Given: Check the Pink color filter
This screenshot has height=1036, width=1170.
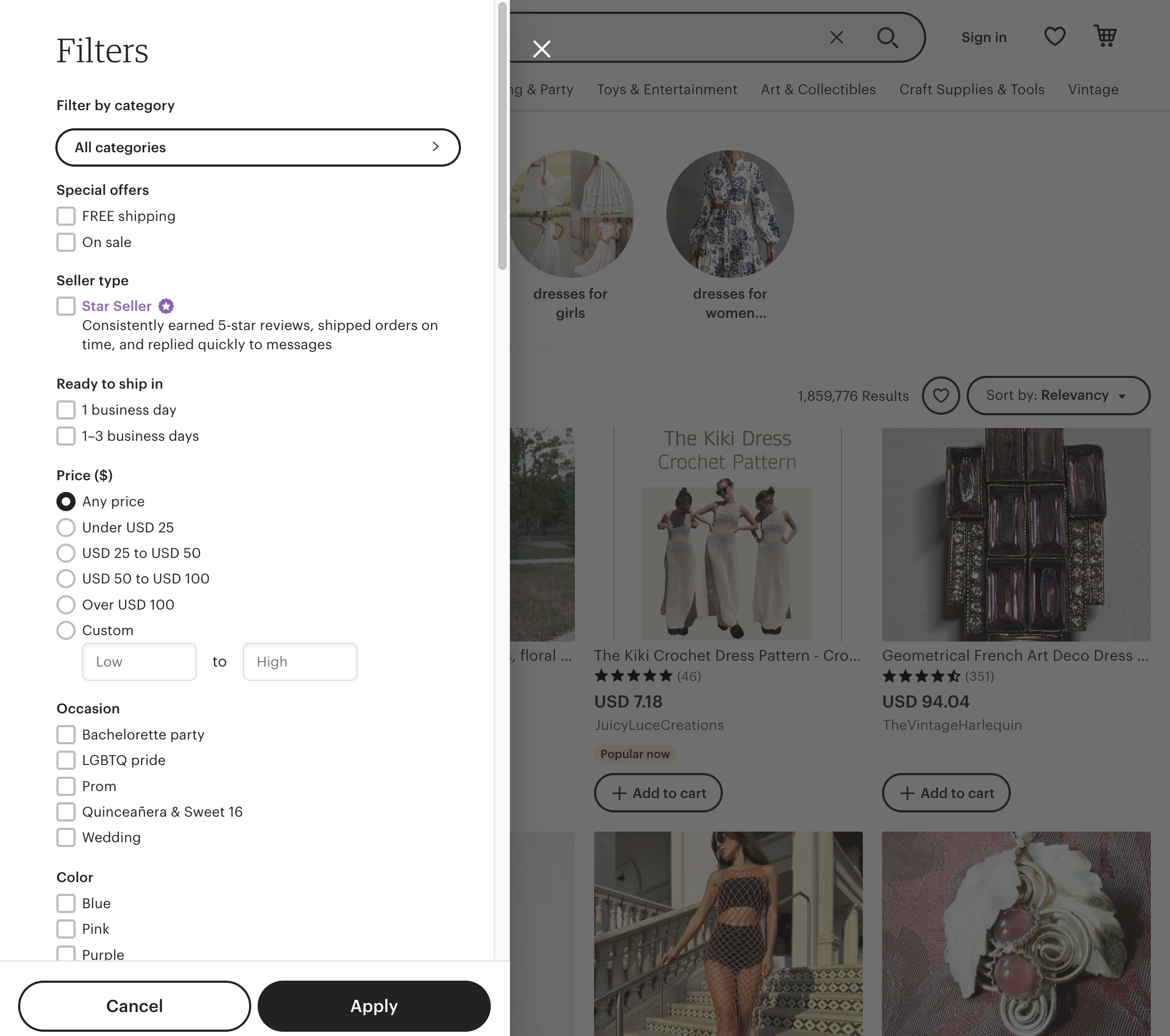Looking at the screenshot, I should coord(66,929).
